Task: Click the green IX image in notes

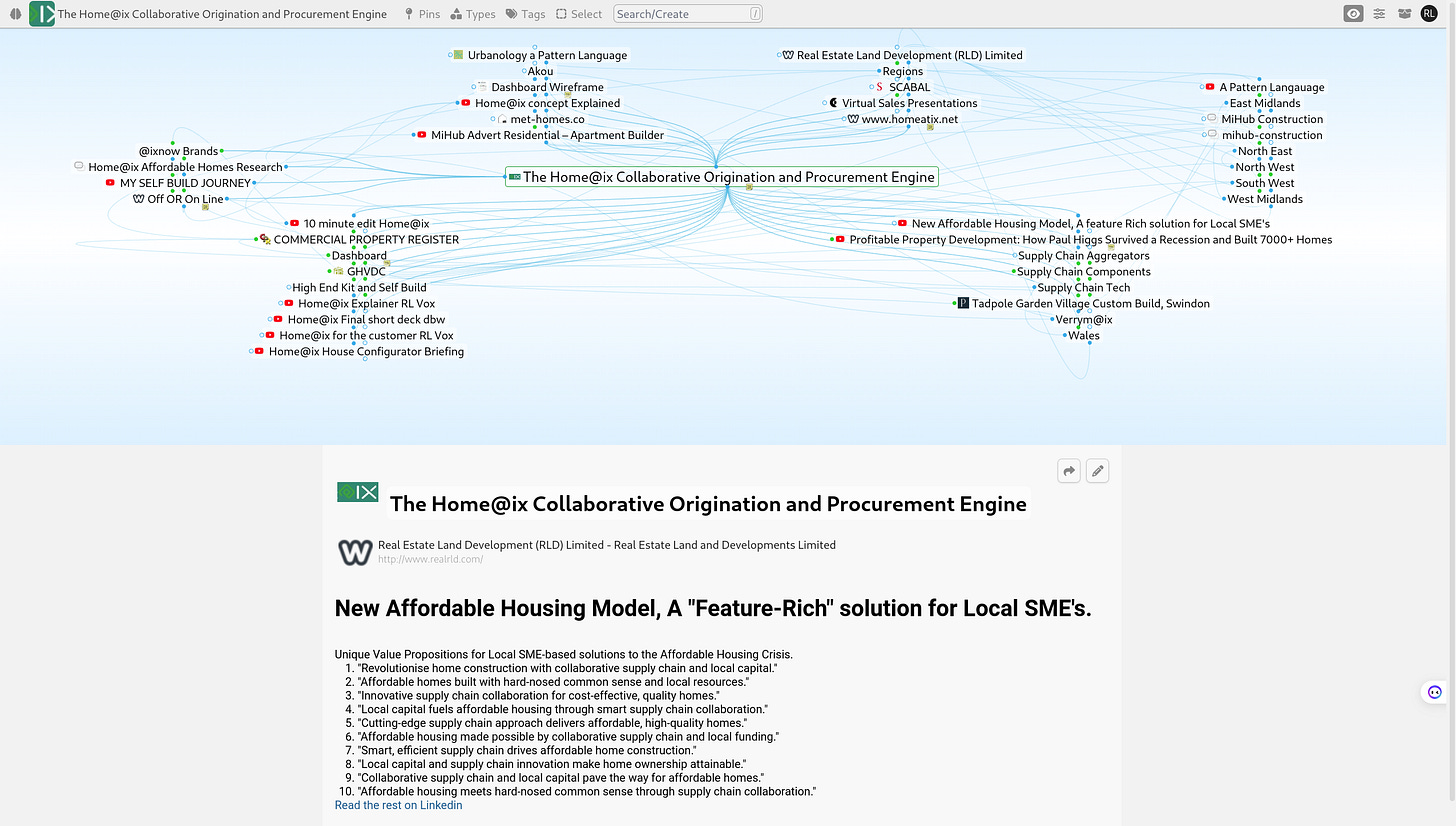Action: click(358, 492)
